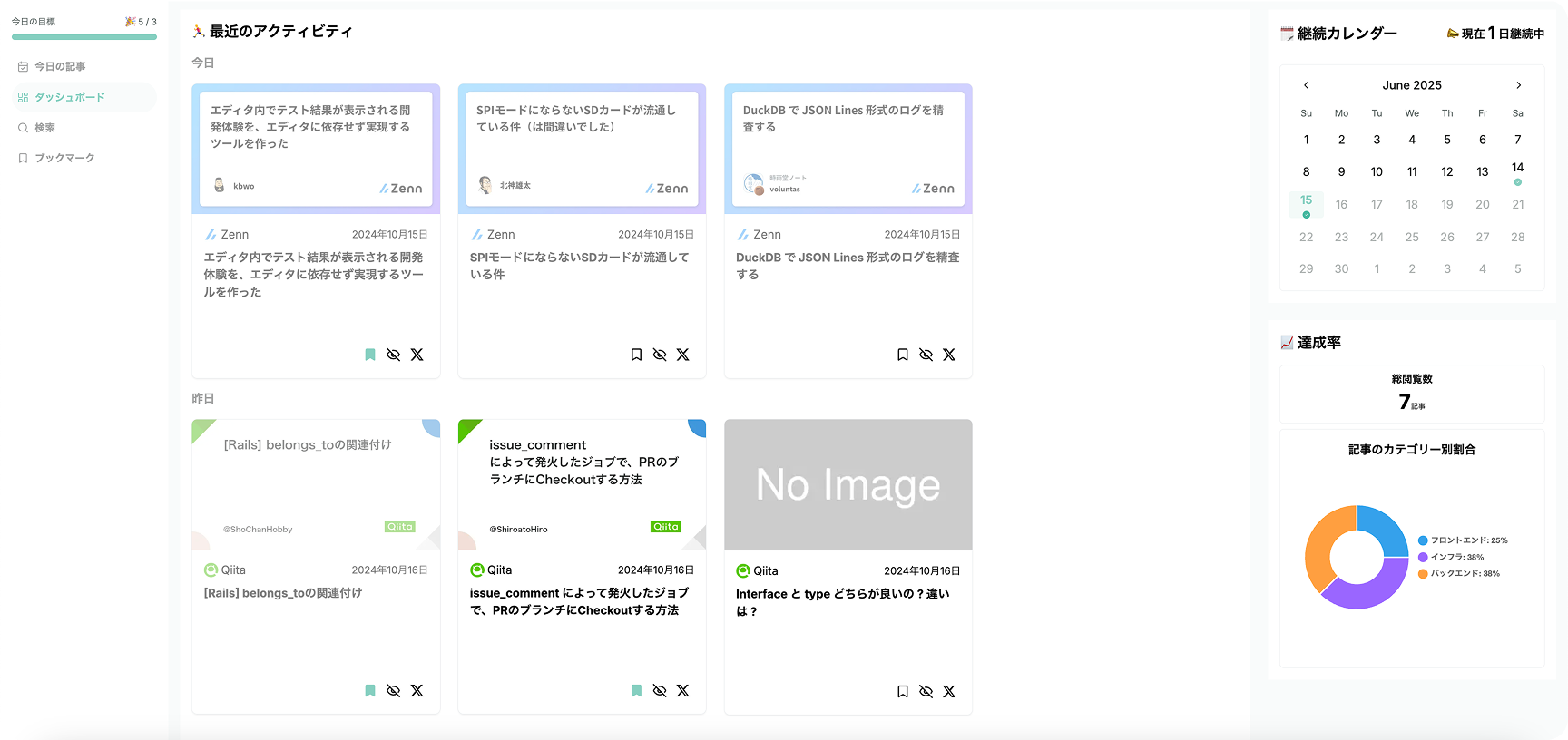1568x740 pixels.
Task: Open [Rails] belongs_toの関連付け title link
Action: (283, 593)
